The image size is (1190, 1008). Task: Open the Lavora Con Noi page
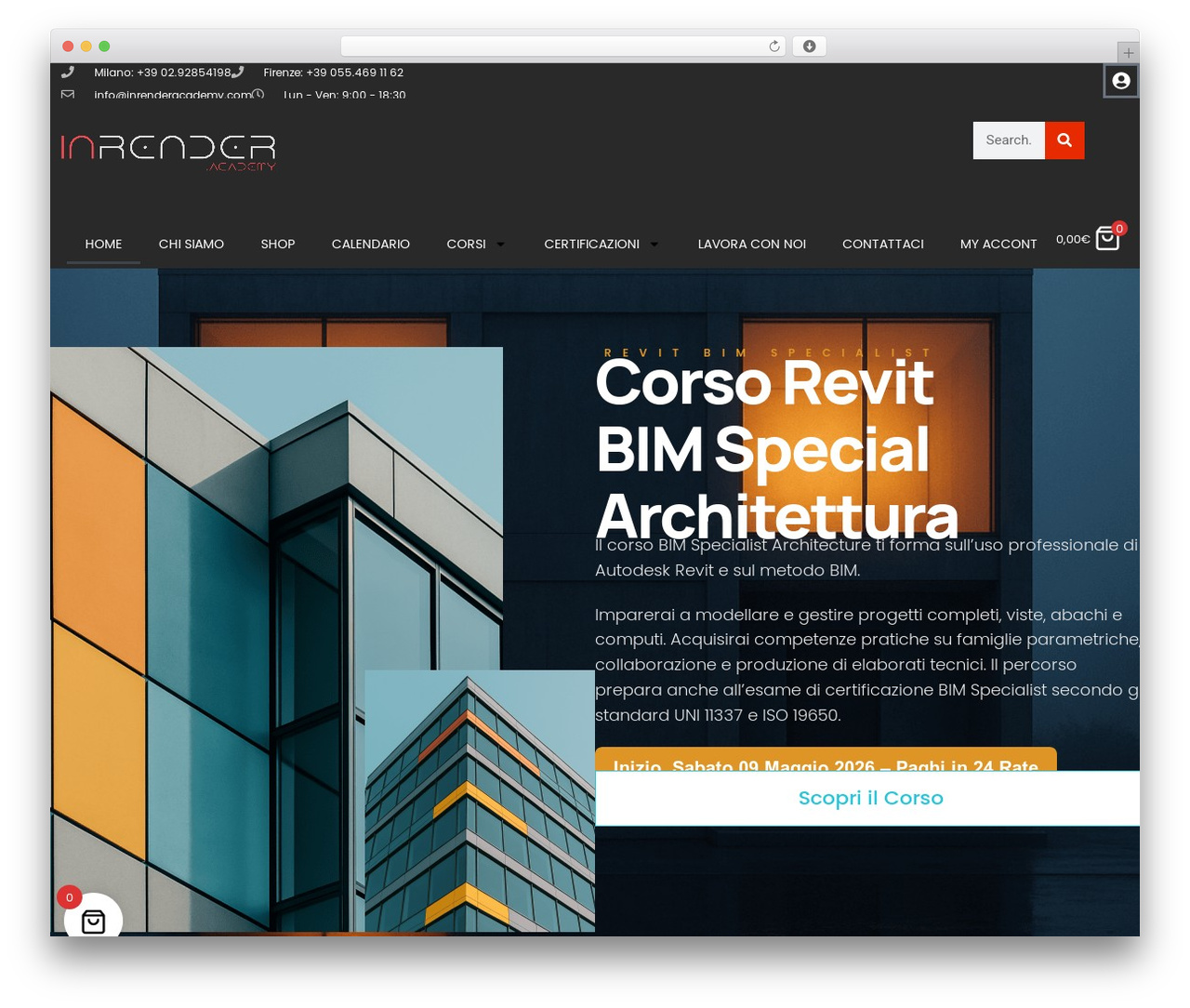pyautogui.click(x=752, y=244)
